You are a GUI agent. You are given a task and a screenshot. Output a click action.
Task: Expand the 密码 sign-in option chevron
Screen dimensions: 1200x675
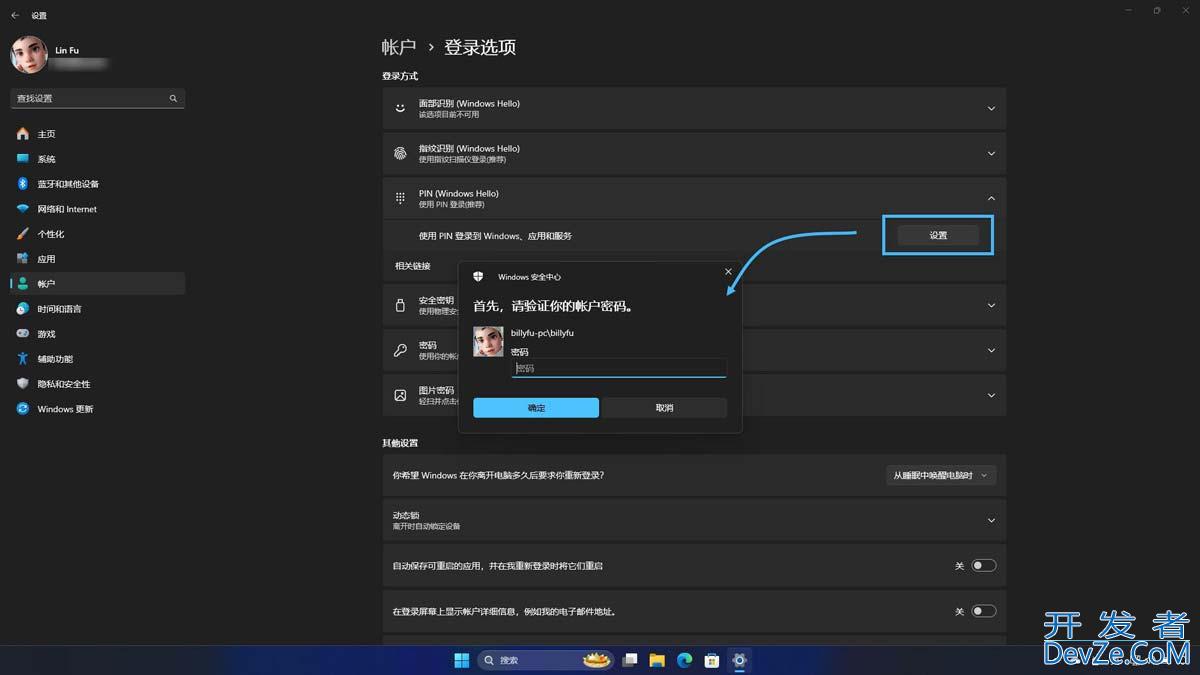pyautogui.click(x=991, y=350)
